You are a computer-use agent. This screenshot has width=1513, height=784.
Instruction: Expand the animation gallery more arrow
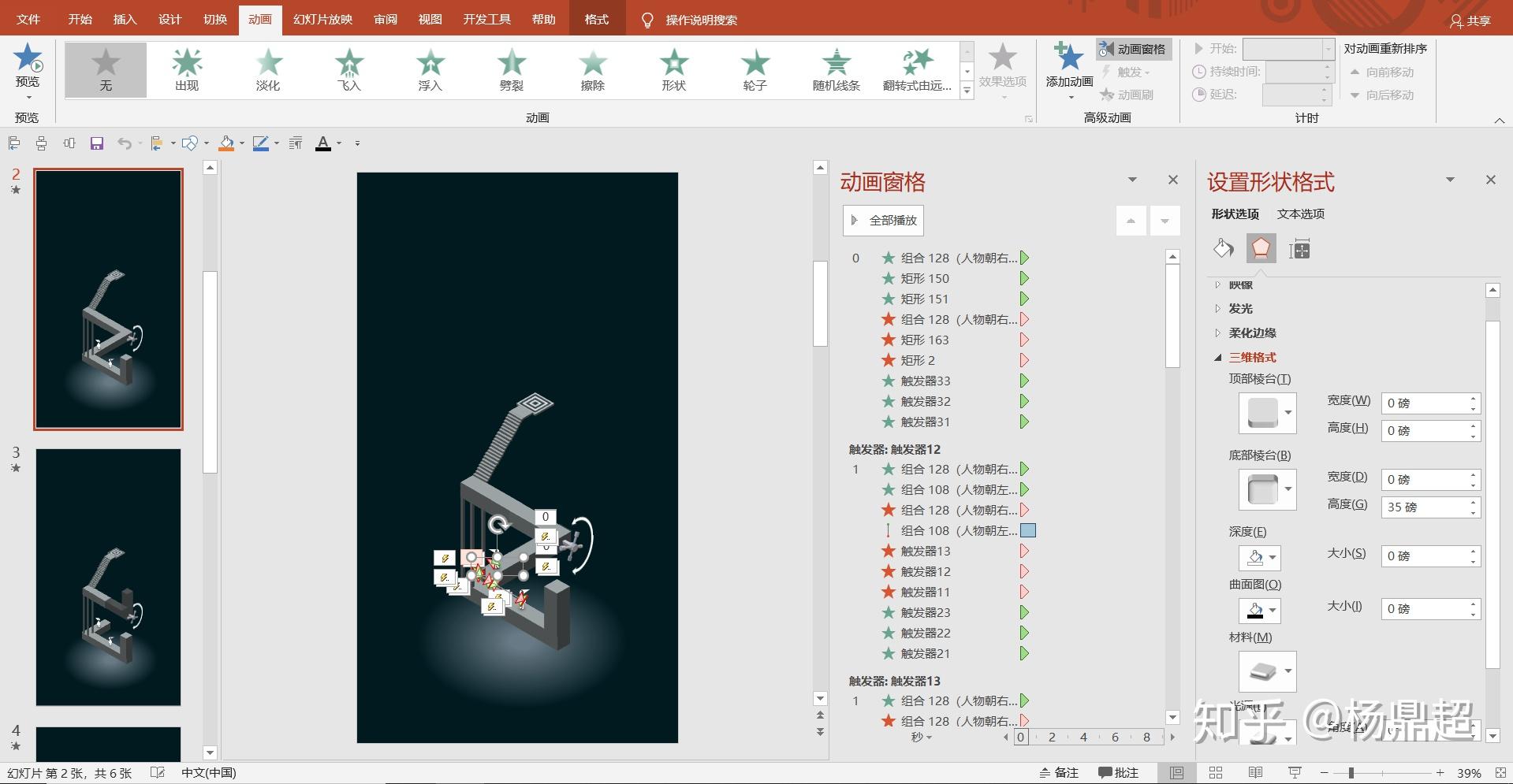[x=967, y=91]
